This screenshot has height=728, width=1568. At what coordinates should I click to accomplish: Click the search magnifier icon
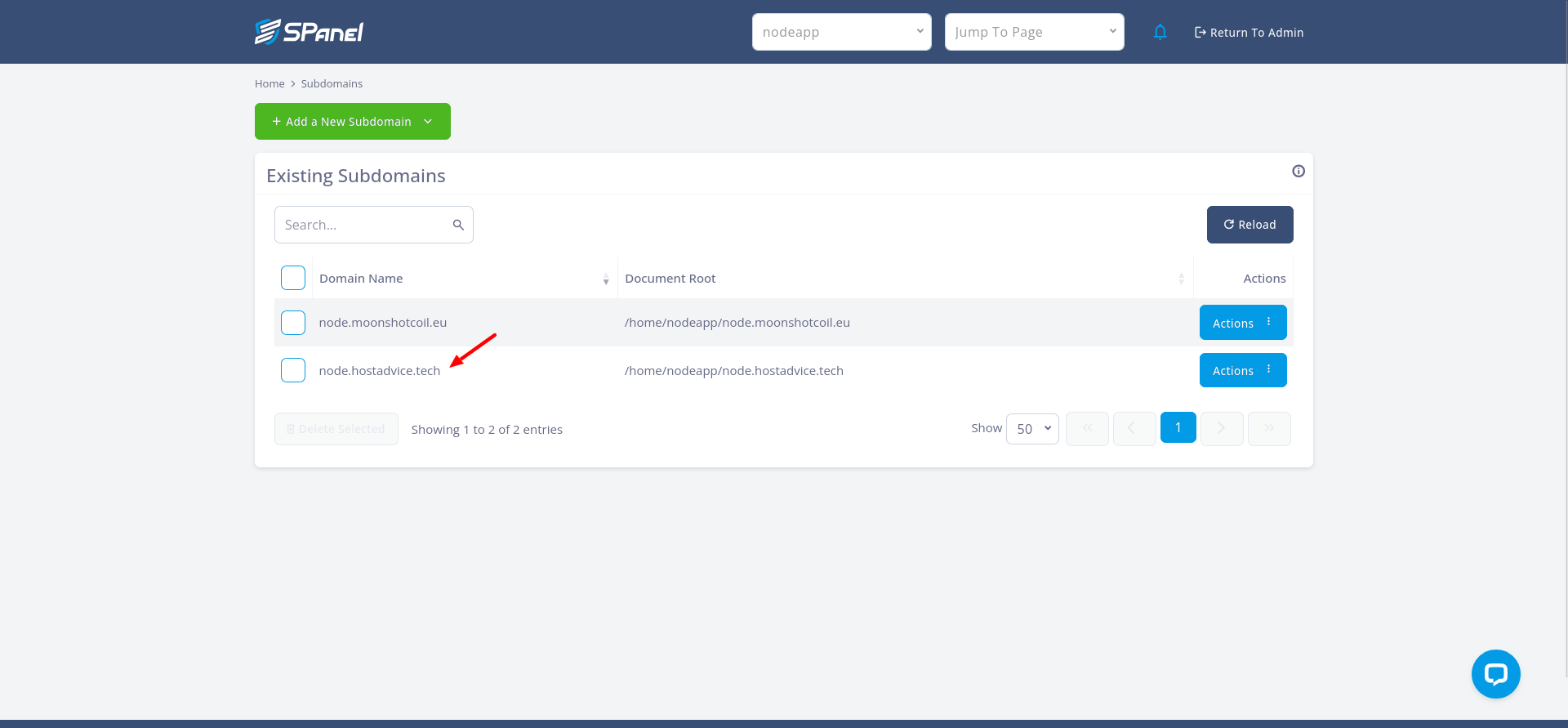[x=458, y=225]
